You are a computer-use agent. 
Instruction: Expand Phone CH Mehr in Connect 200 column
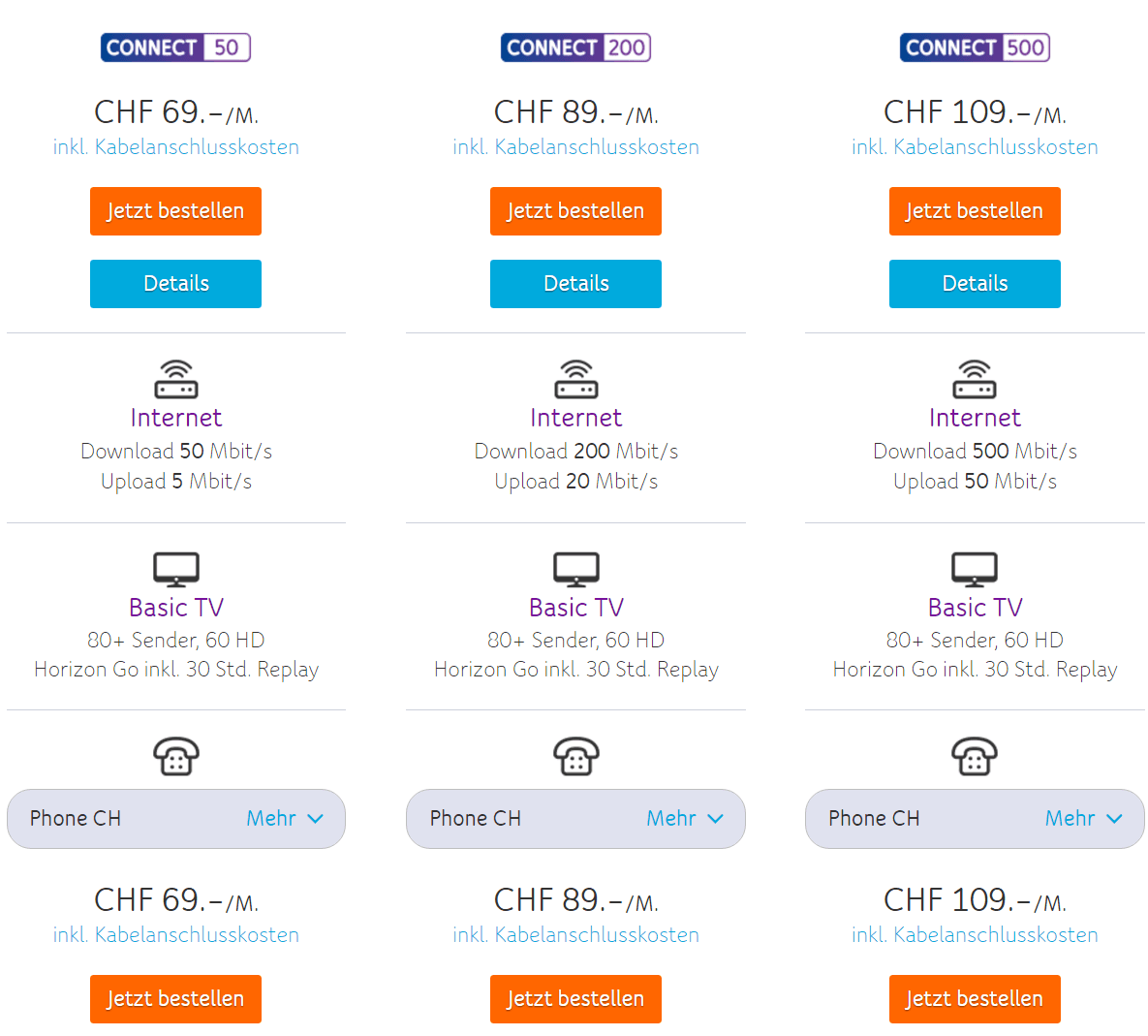tap(685, 818)
